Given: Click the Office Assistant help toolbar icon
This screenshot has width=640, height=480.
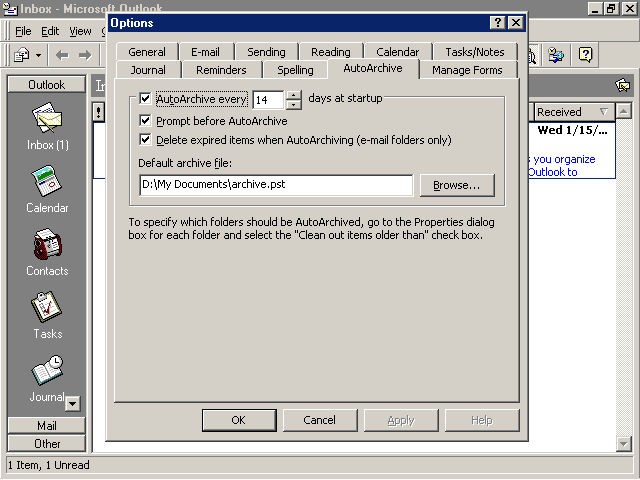Looking at the screenshot, I should pyautogui.click(x=586, y=55).
